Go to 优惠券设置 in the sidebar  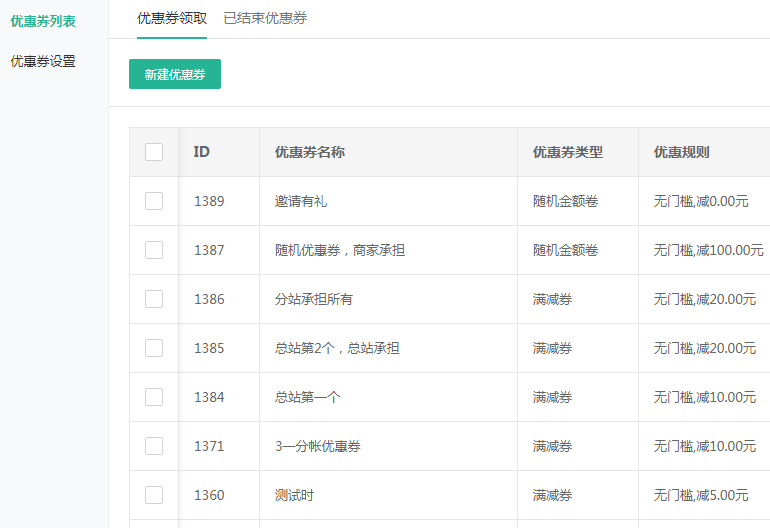[43, 61]
